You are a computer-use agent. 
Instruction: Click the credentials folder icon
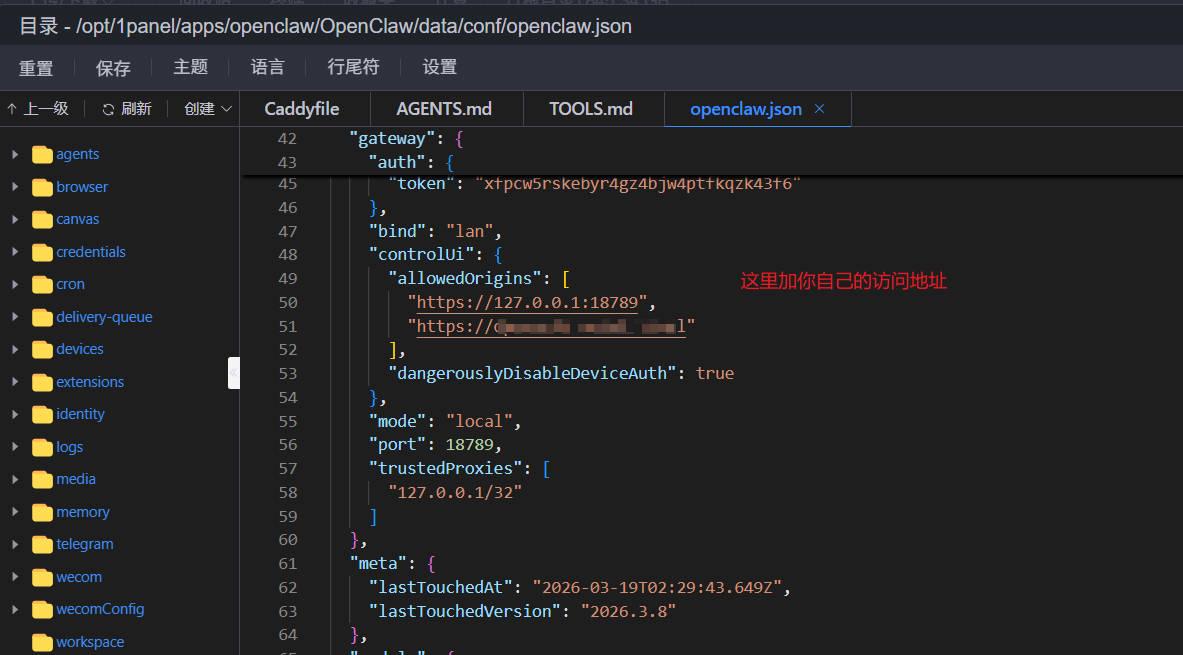42,252
